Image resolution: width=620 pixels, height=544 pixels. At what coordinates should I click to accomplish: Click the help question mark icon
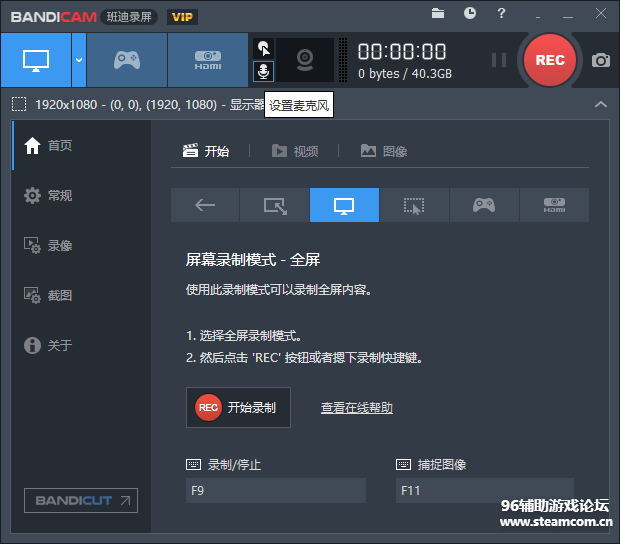coord(501,13)
